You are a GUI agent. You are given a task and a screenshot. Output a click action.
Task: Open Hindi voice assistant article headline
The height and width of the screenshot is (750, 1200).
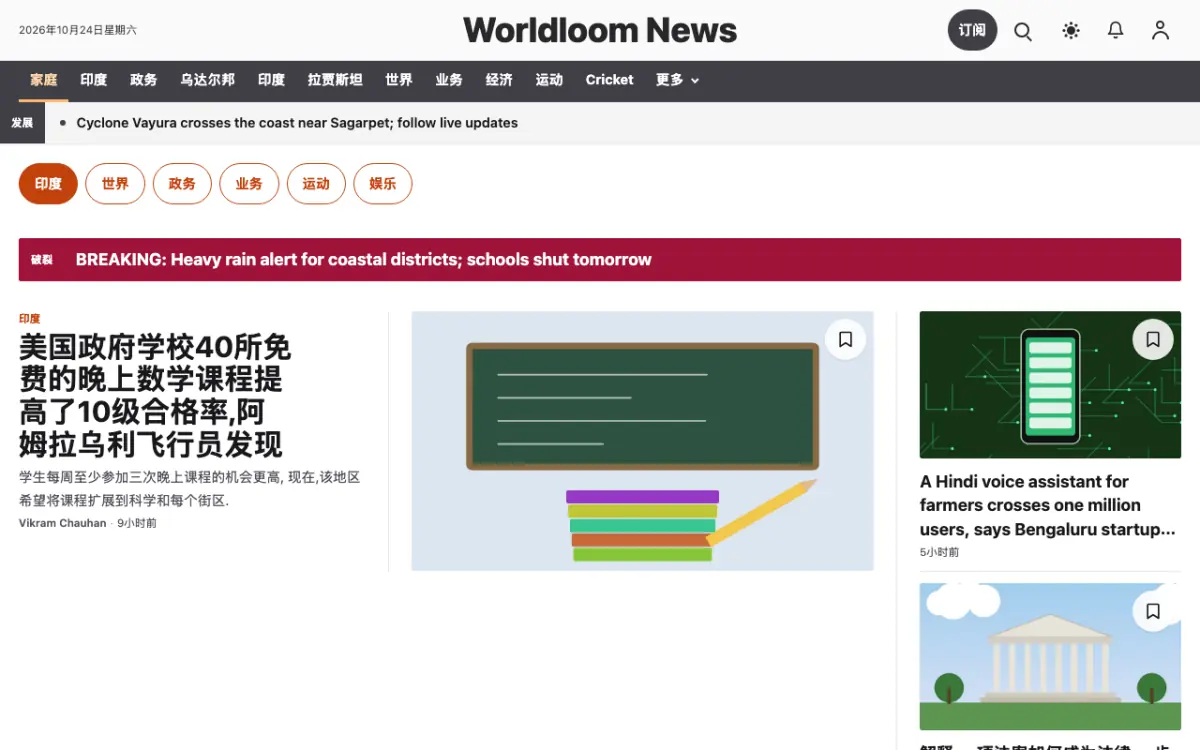[x=1047, y=505]
